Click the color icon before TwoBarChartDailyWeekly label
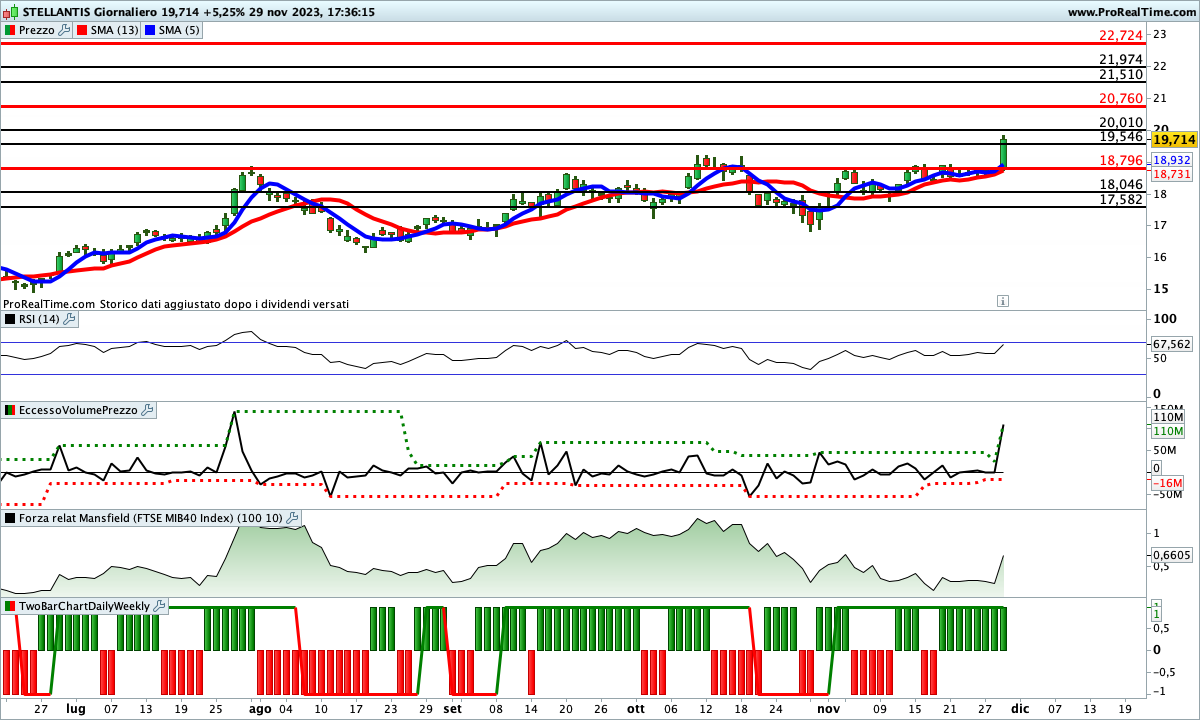This screenshot has height=720, width=1200. pos(10,606)
